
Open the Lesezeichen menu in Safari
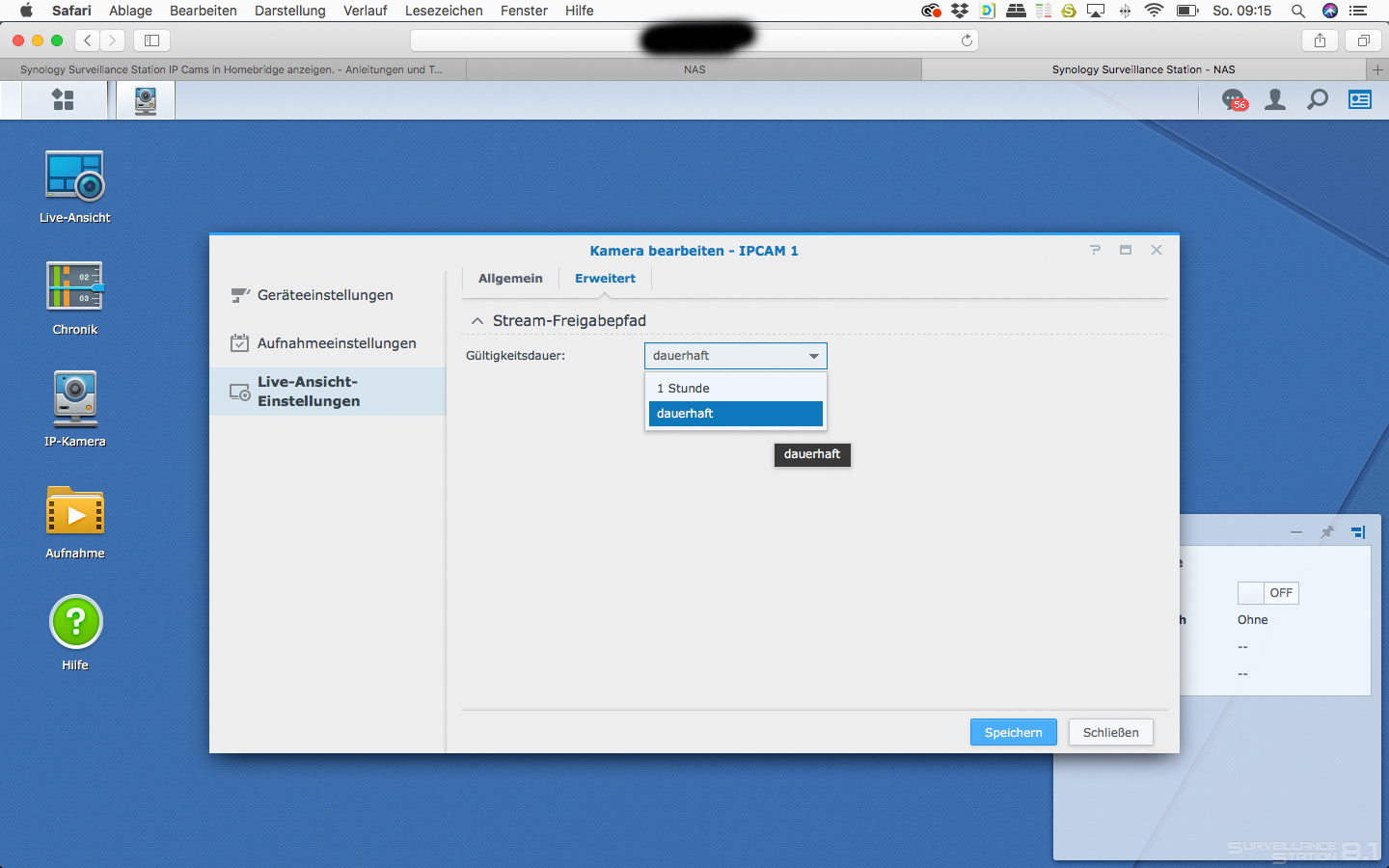(444, 11)
